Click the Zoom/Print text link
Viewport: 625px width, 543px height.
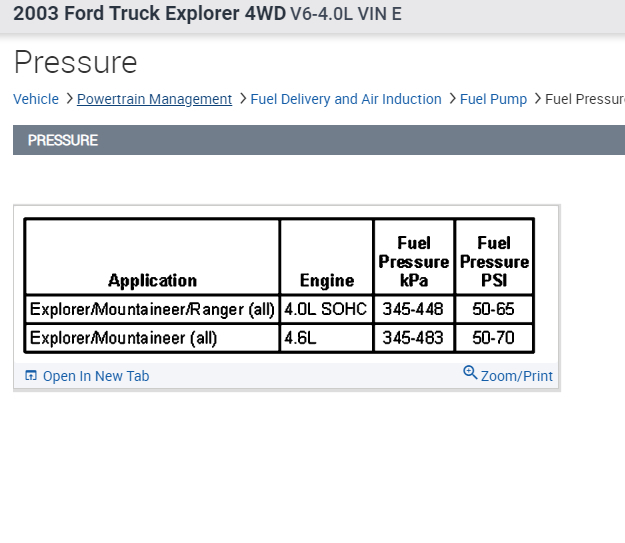[516, 376]
